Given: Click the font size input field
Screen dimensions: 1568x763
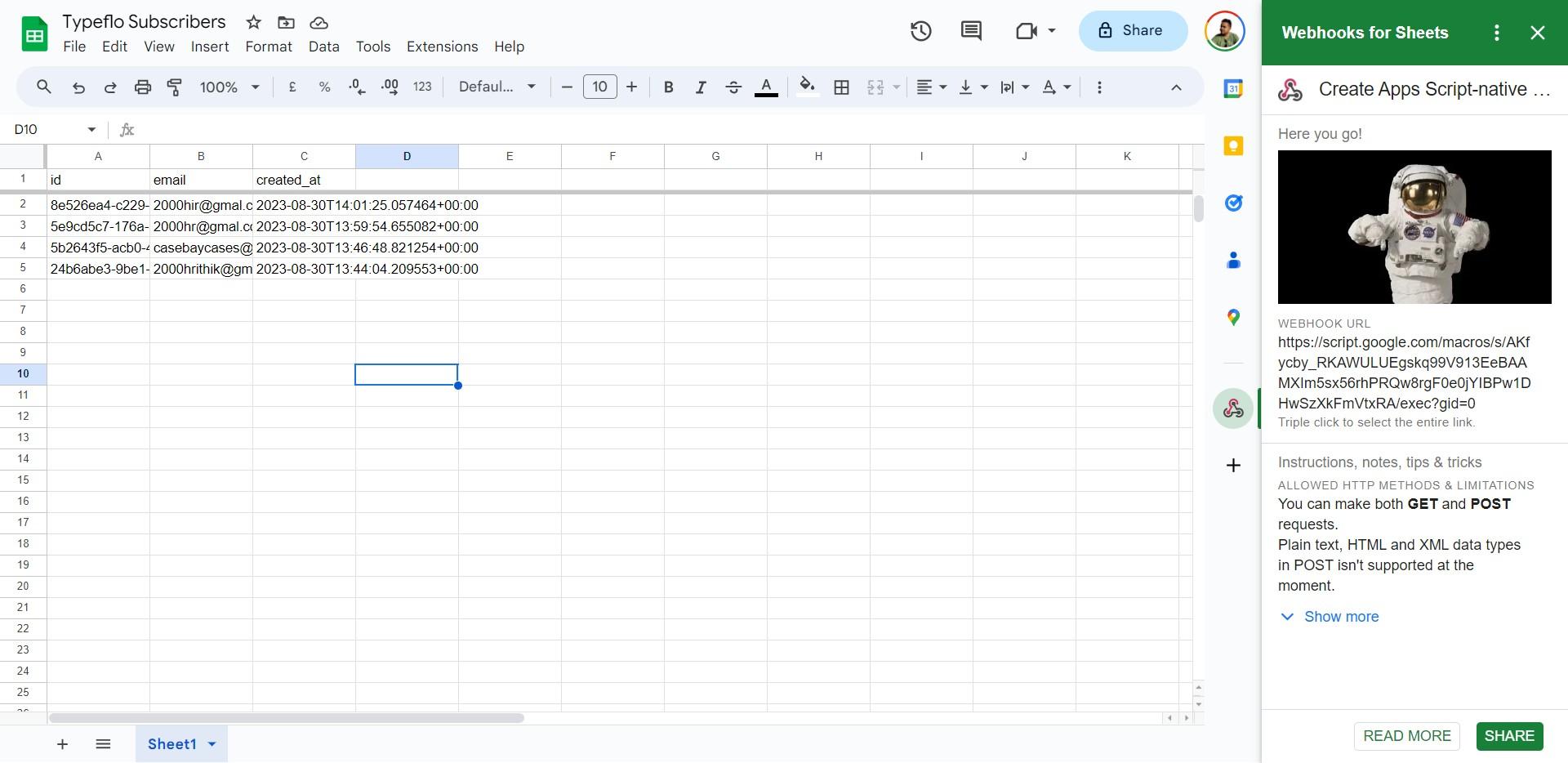Looking at the screenshot, I should pos(599,87).
